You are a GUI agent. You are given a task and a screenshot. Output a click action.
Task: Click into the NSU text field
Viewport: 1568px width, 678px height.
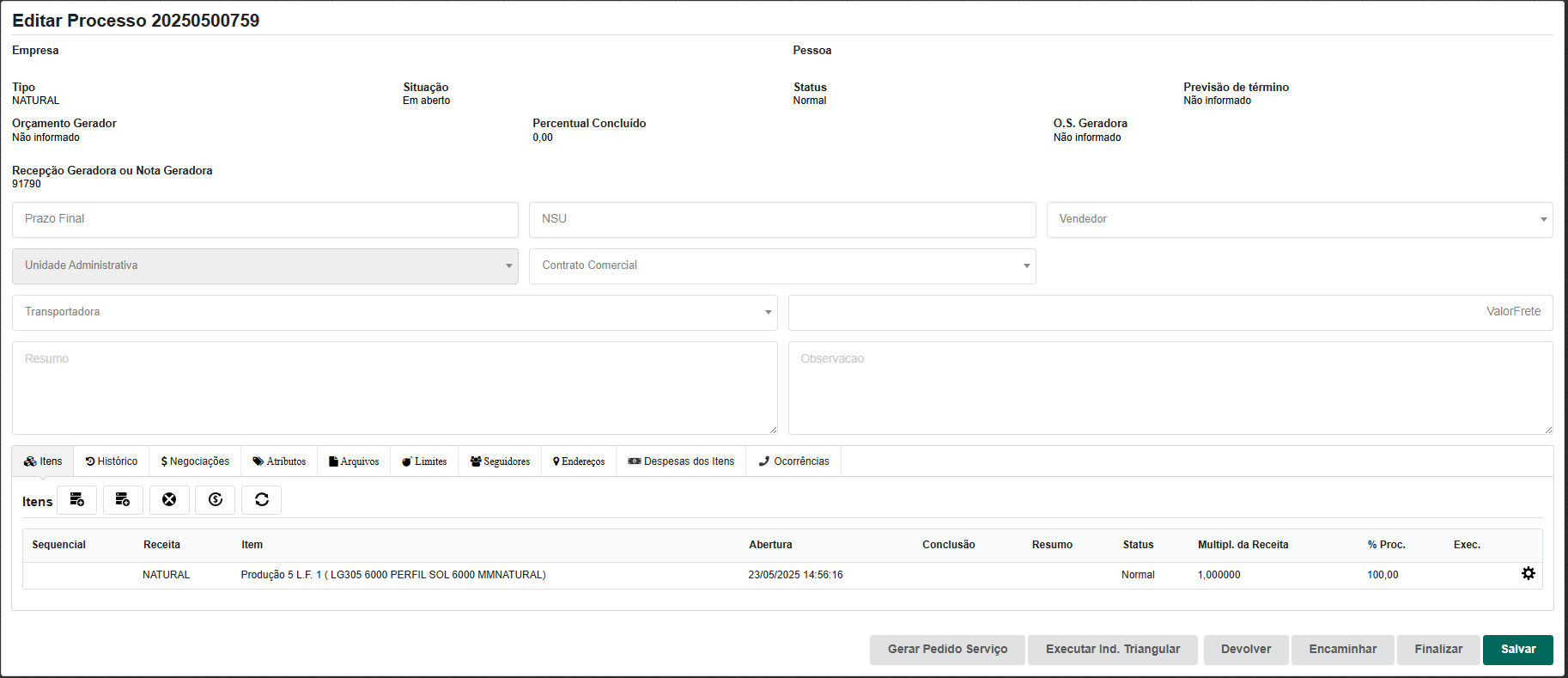[781, 220]
